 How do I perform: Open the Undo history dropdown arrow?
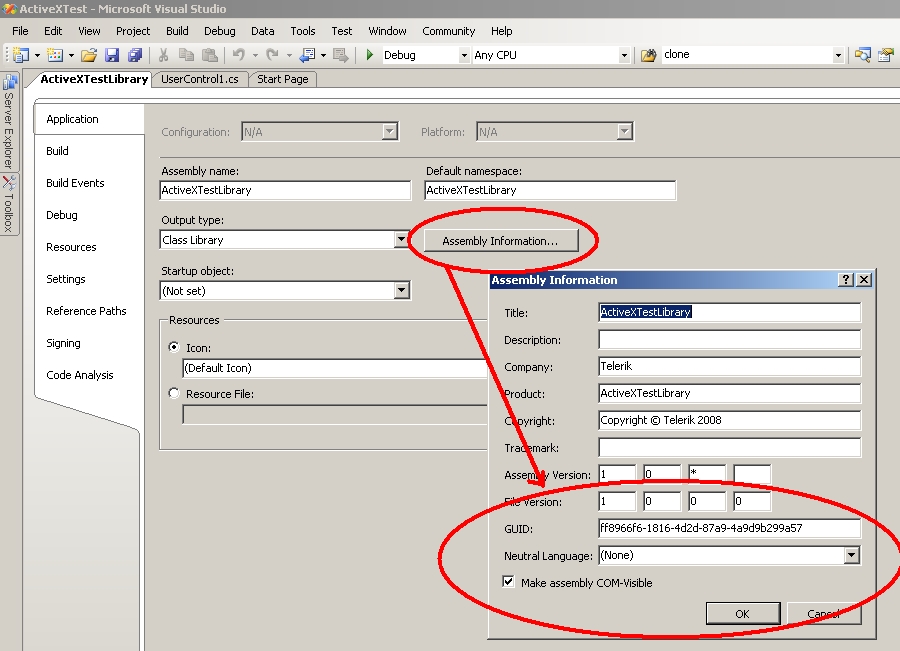[255, 56]
